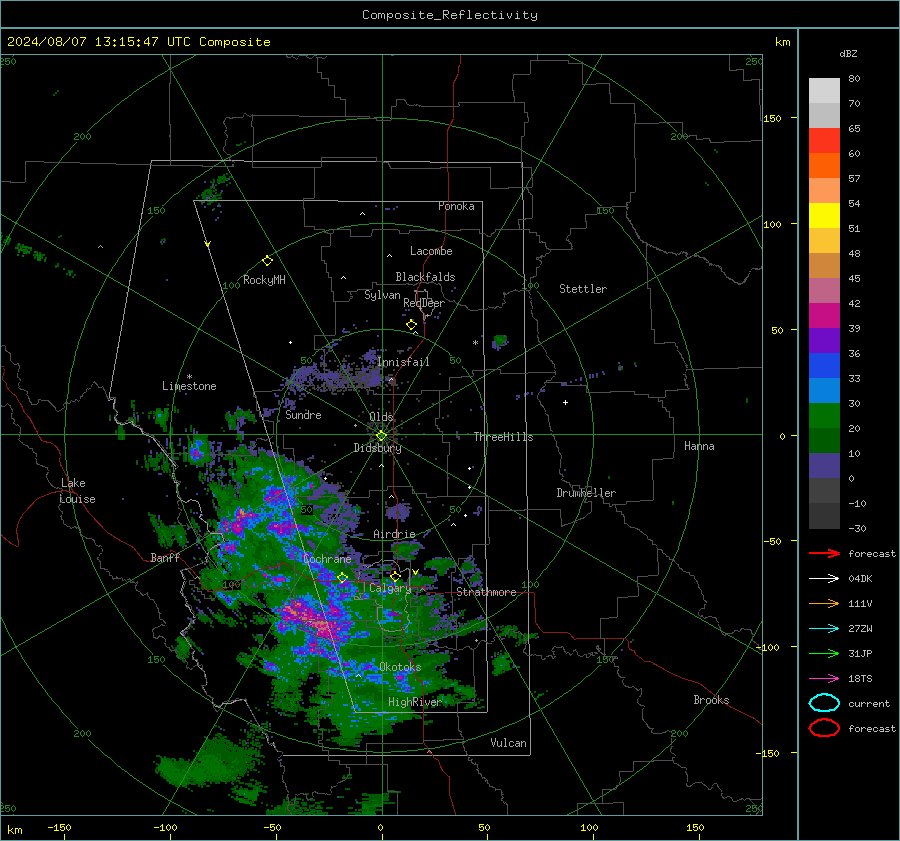Click the orange 111V arrow legend icon
The height and width of the screenshot is (841, 900).
pos(824,603)
